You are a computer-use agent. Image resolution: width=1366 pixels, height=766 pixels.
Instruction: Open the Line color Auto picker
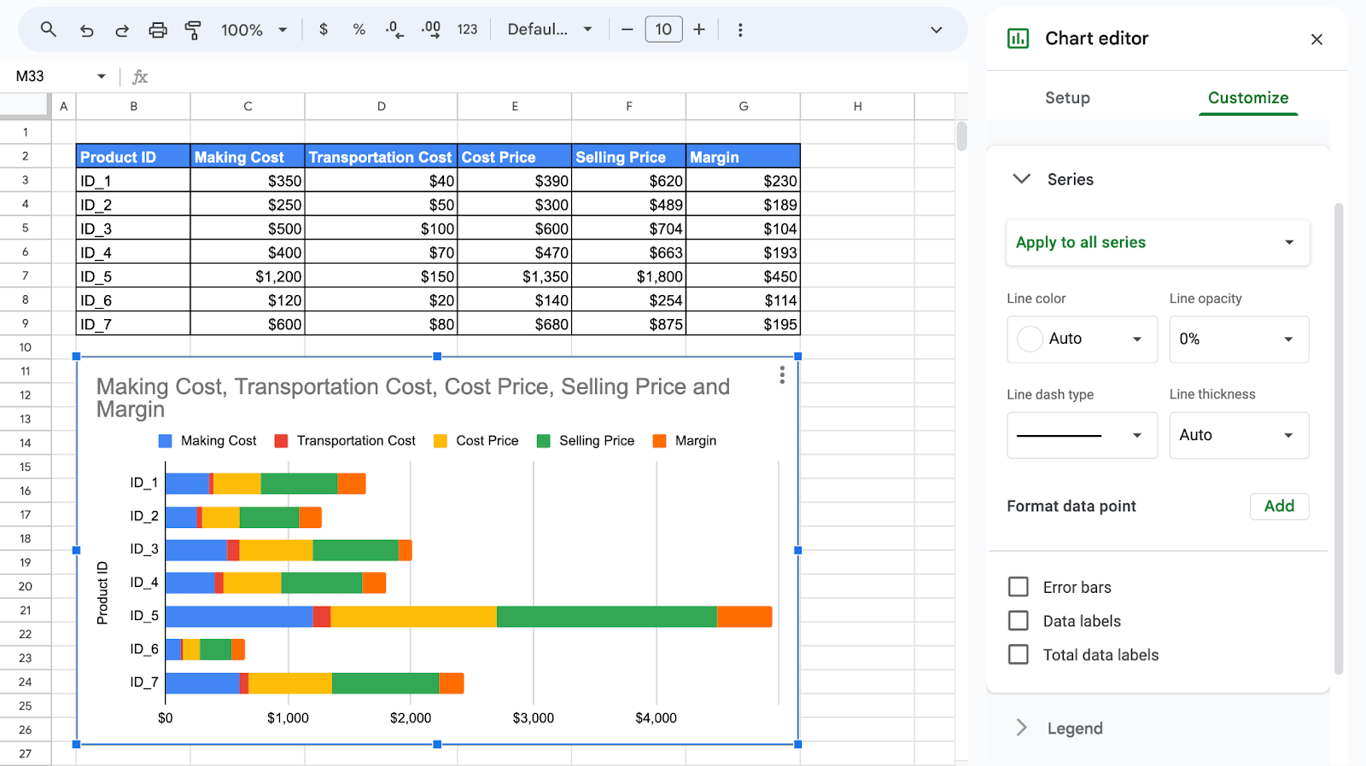point(1082,339)
